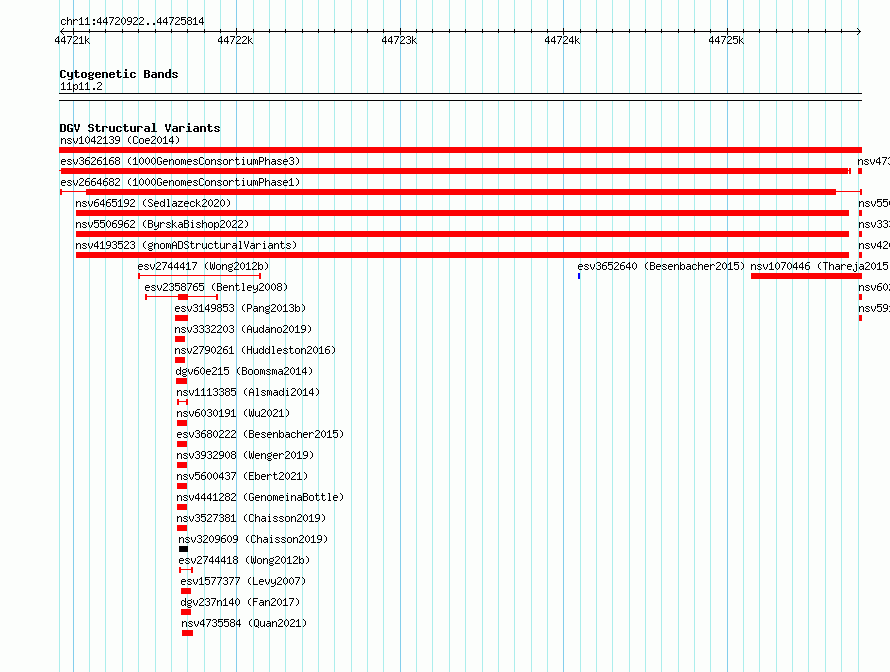Click nsv4735584 (Quan2021) label
Image resolution: width=890 pixels, height=672 pixels.
(x=244, y=623)
